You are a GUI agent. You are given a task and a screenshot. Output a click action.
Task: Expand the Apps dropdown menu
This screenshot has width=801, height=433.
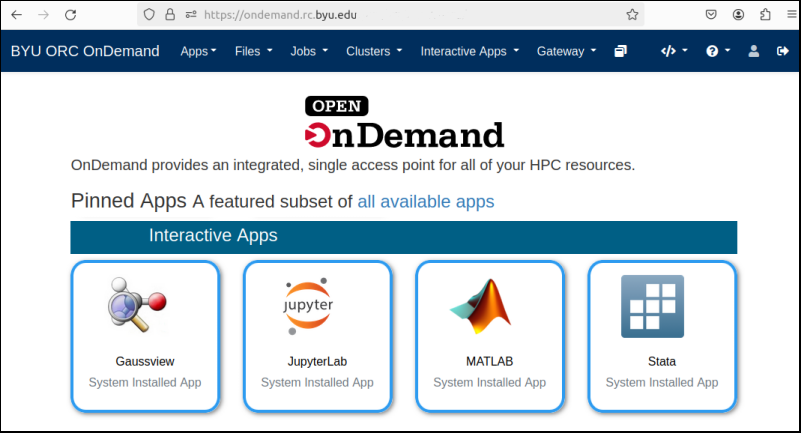(x=198, y=51)
